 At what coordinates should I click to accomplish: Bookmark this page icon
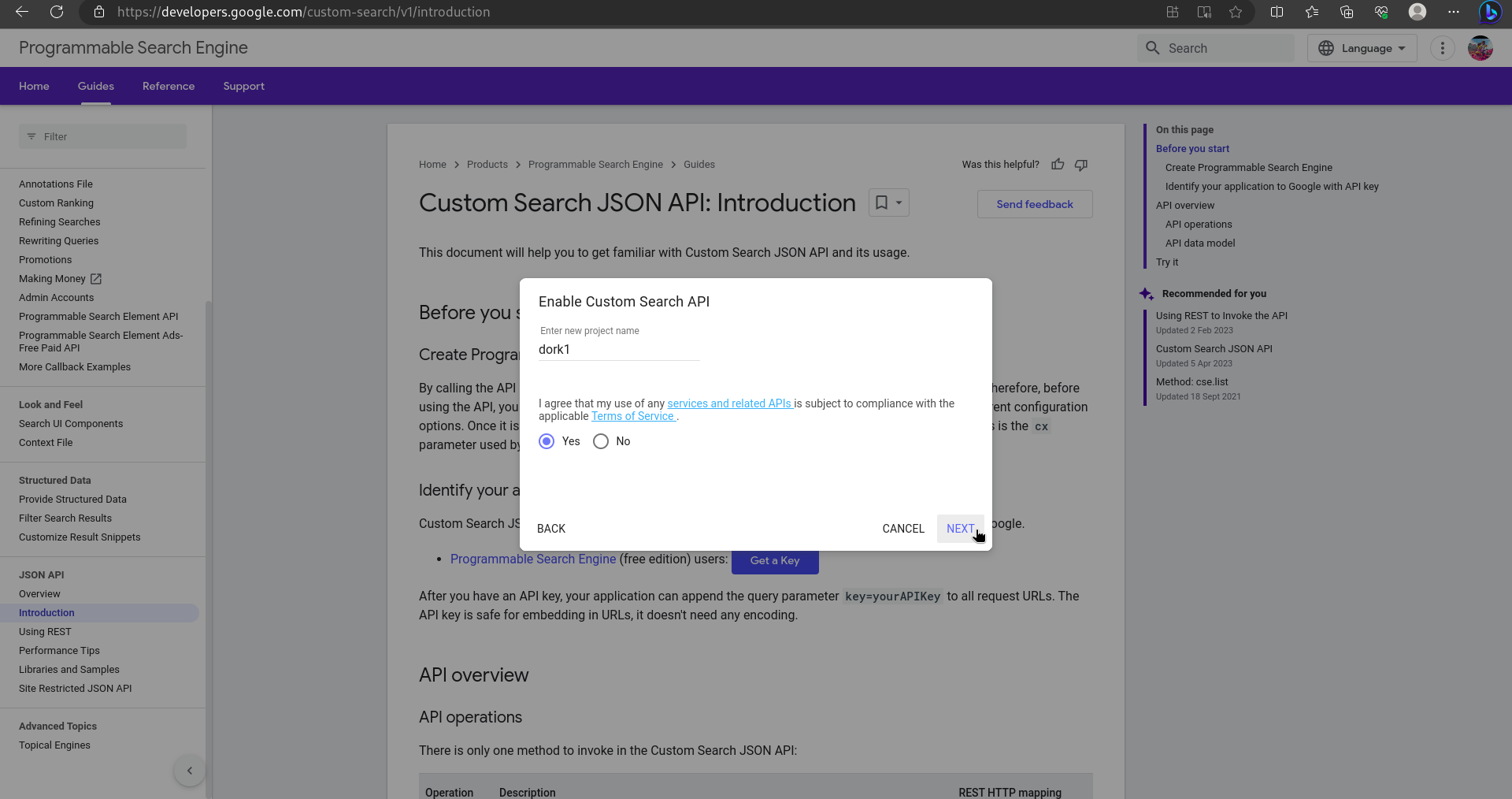coord(882,203)
